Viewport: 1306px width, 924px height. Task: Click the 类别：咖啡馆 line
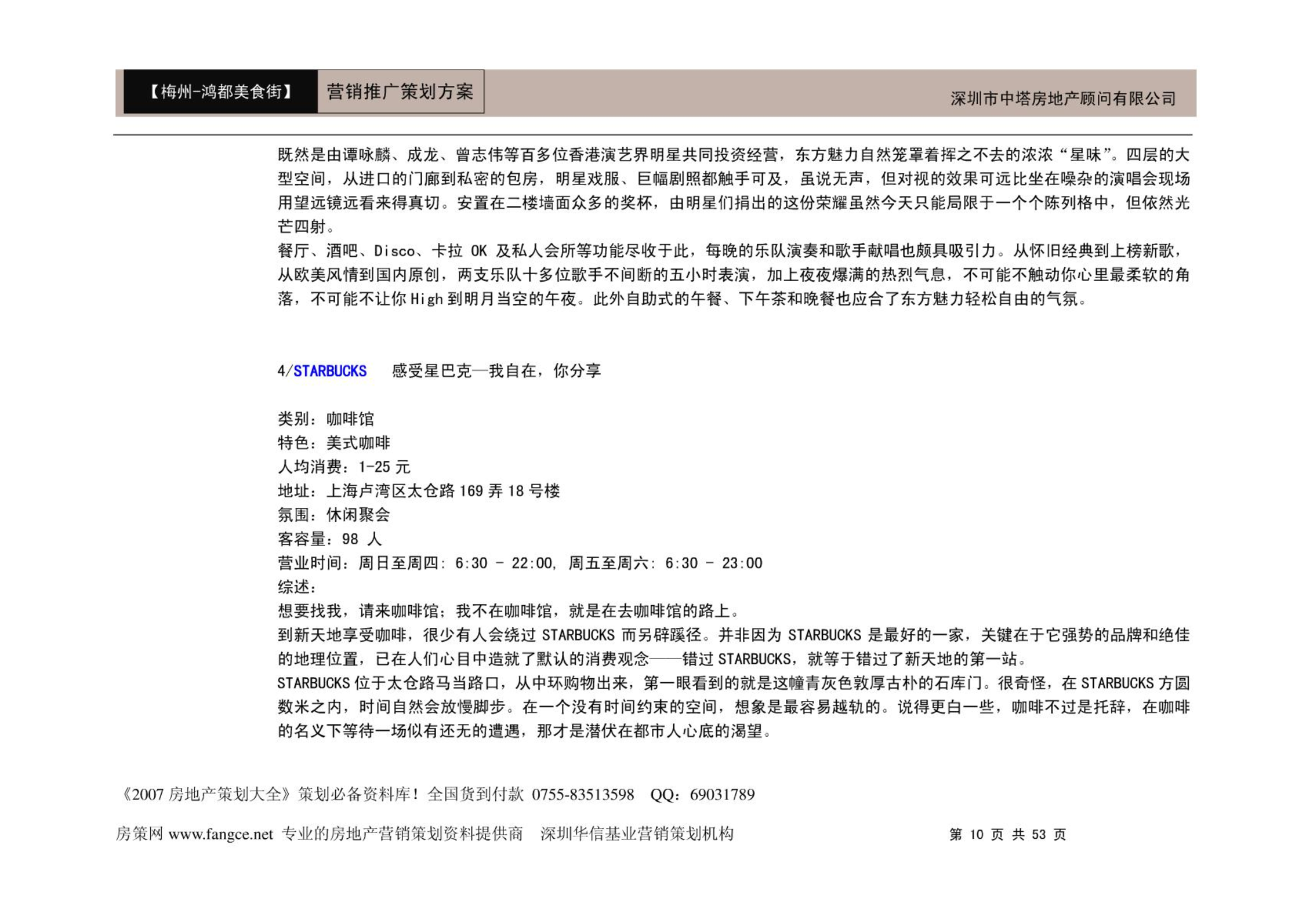(326, 419)
